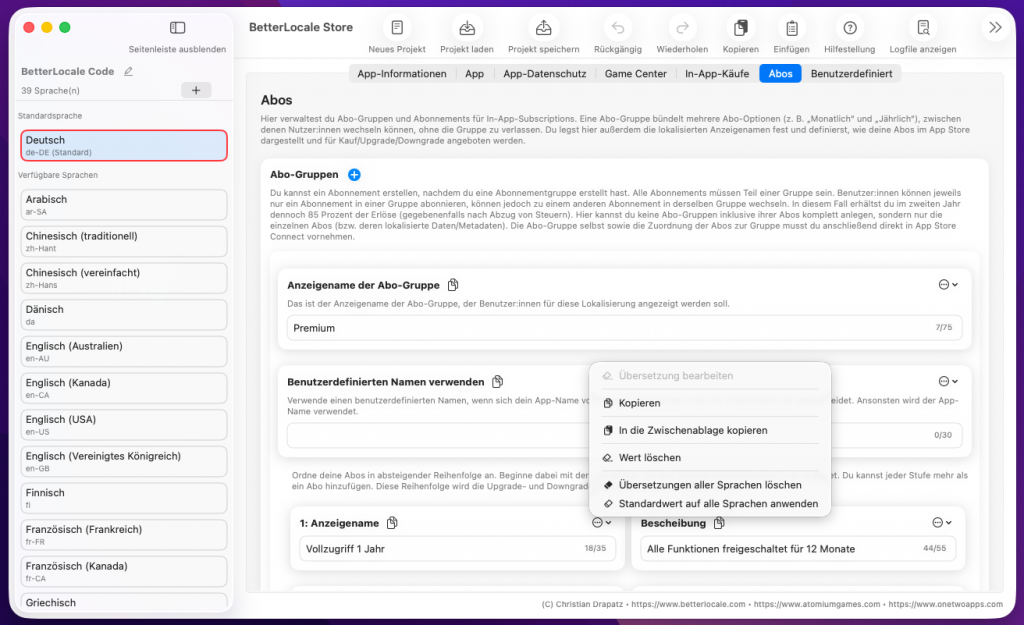This screenshot has height=625, width=1024.
Task: Copy icon next to Anzeigename der Abo-Gruppe
Action: (453, 285)
